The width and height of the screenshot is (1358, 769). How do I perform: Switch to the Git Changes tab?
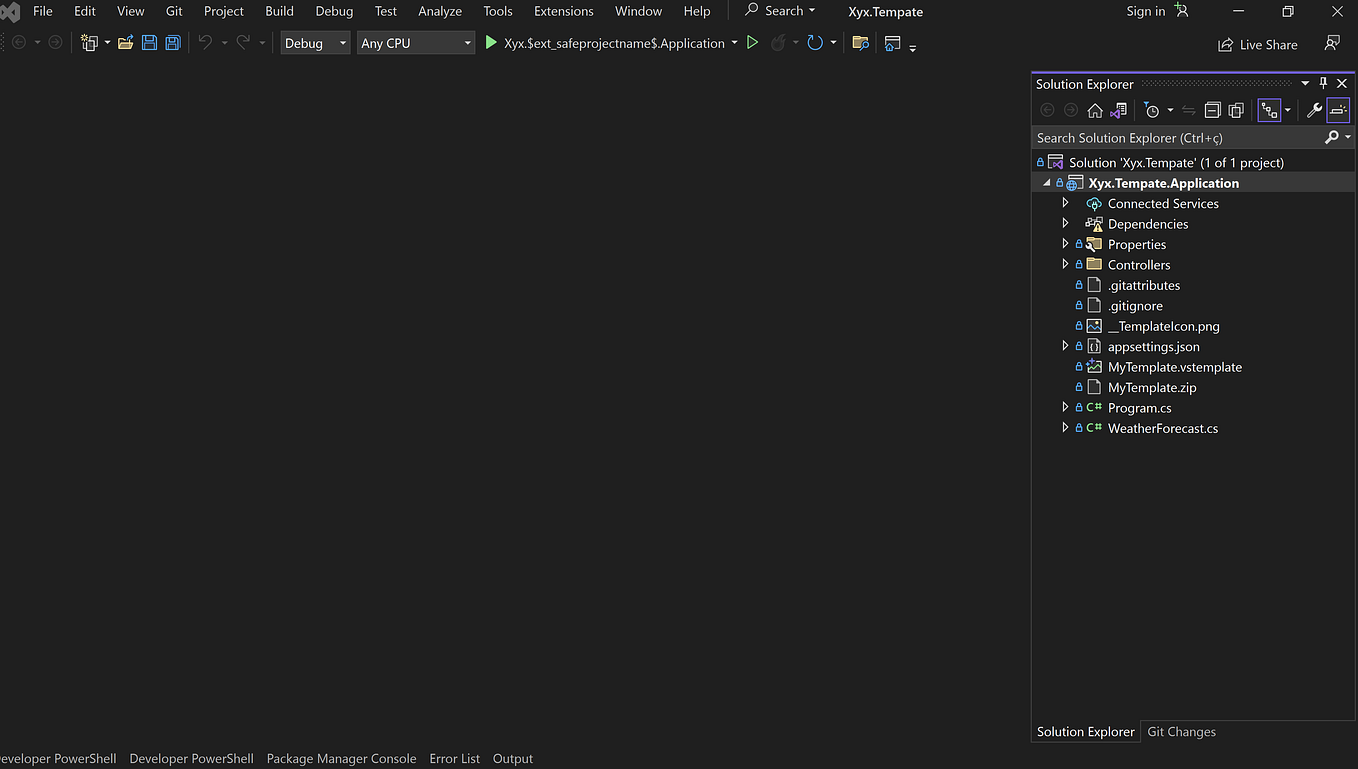coord(1181,731)
